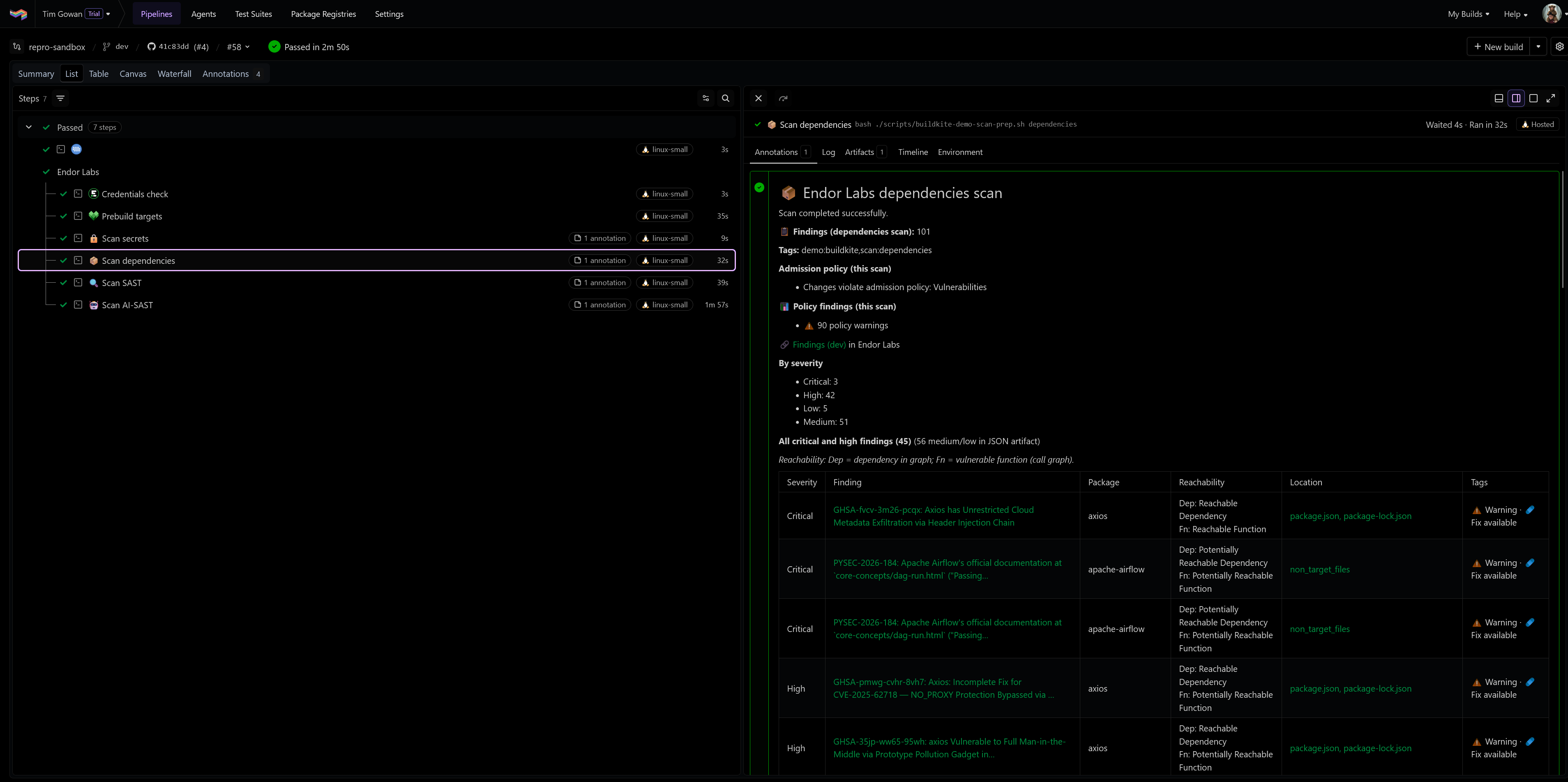The height and width of the screenshot is (782, 1568).
Task: Open the Findings (dev) link
Action: coord(819,344)
